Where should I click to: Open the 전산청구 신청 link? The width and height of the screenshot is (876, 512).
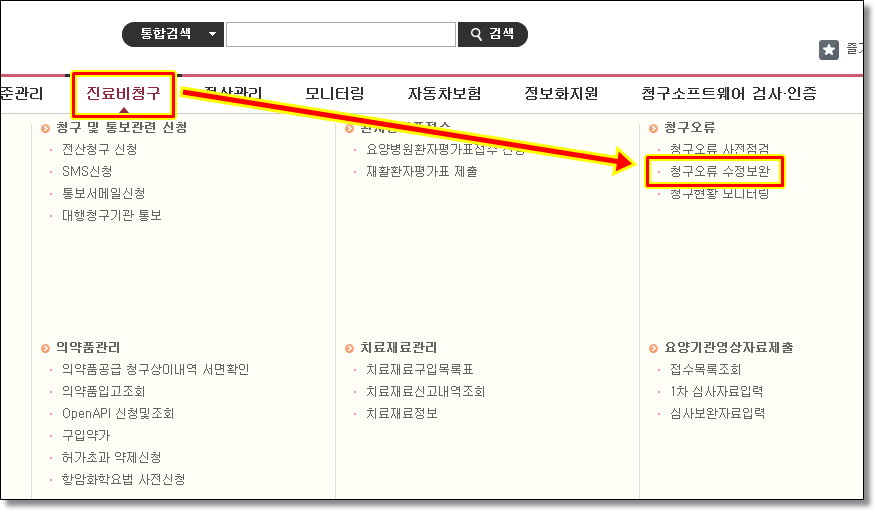[99, 149]
